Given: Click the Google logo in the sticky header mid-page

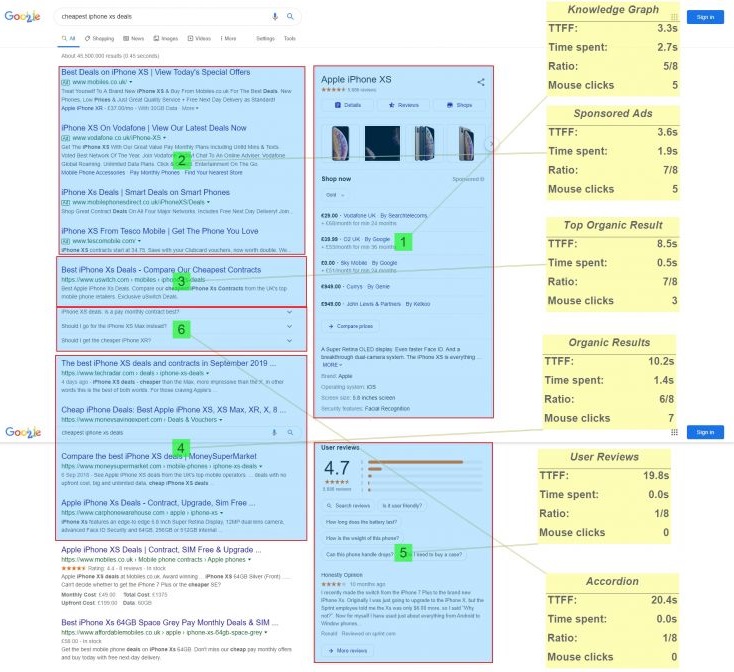Looking at the screenshot, I should click(23, 432).
